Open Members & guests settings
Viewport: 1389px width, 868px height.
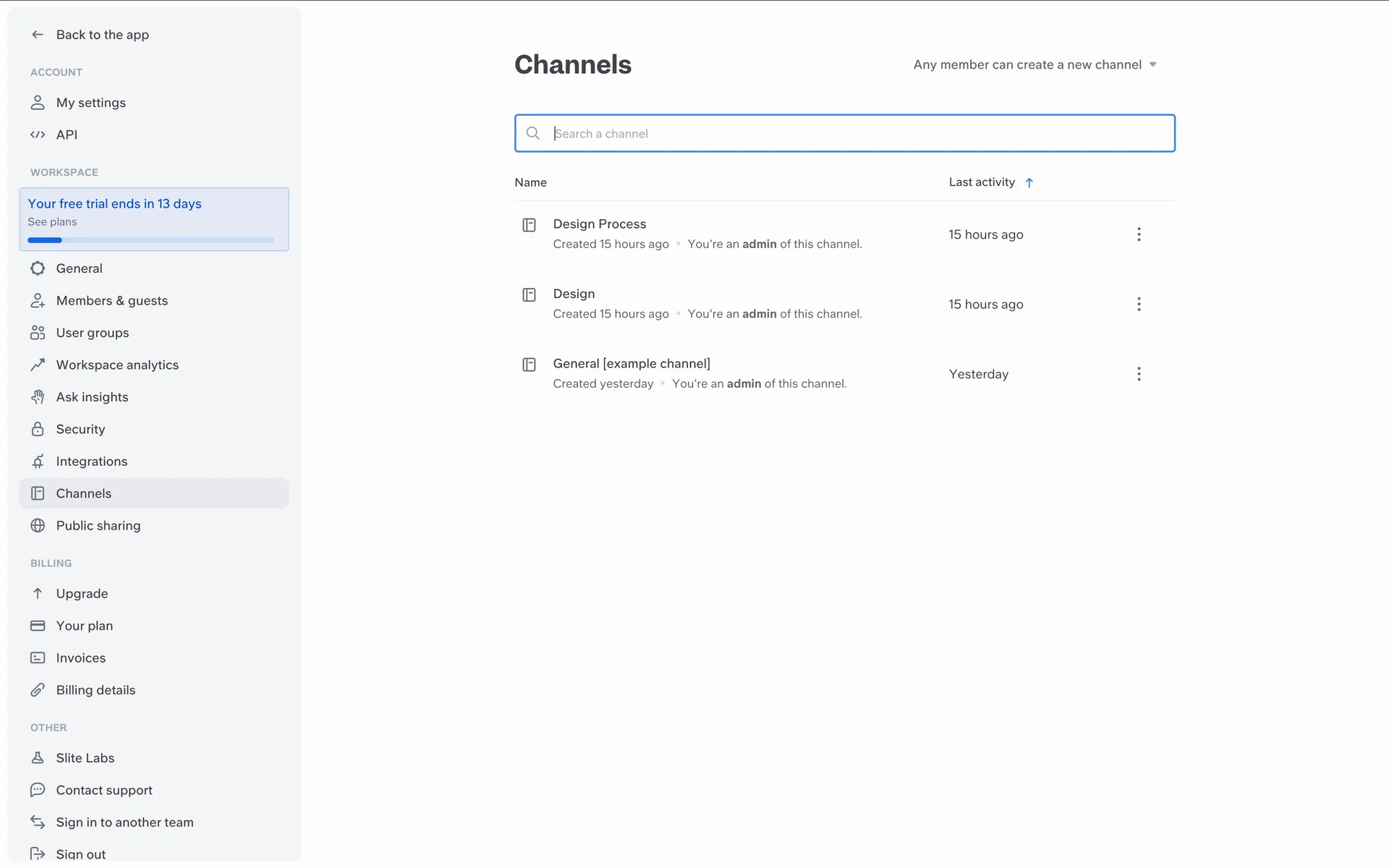111,301
